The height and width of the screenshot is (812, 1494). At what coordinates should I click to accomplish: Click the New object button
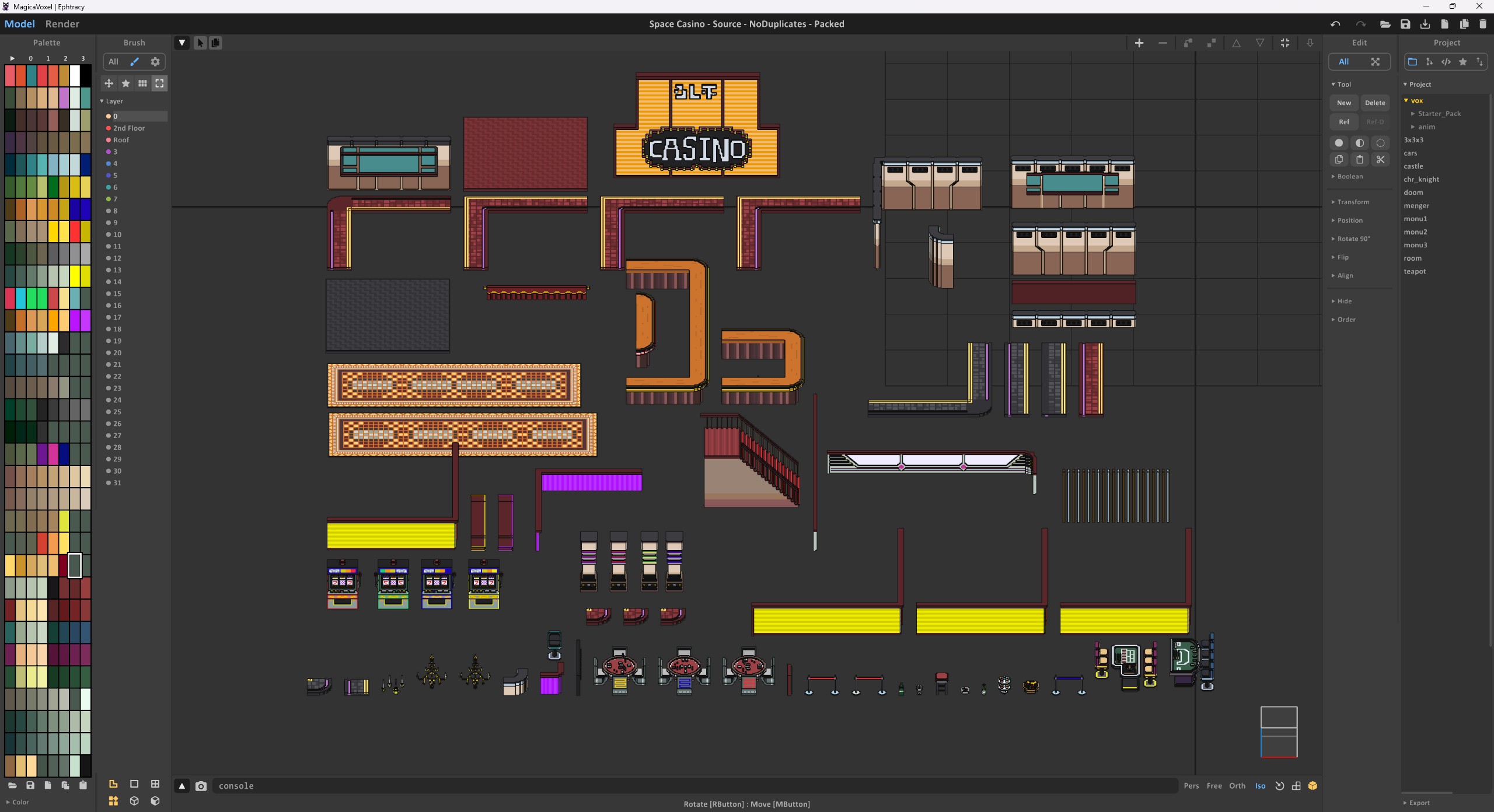tap(1343, 103)
